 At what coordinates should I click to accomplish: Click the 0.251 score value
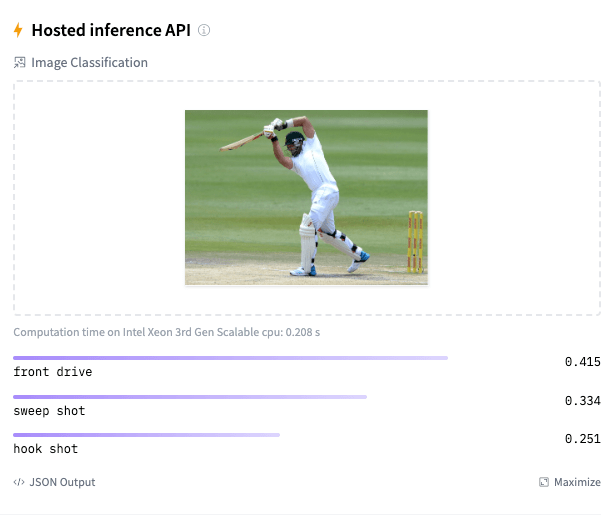[x=582, y=439]
